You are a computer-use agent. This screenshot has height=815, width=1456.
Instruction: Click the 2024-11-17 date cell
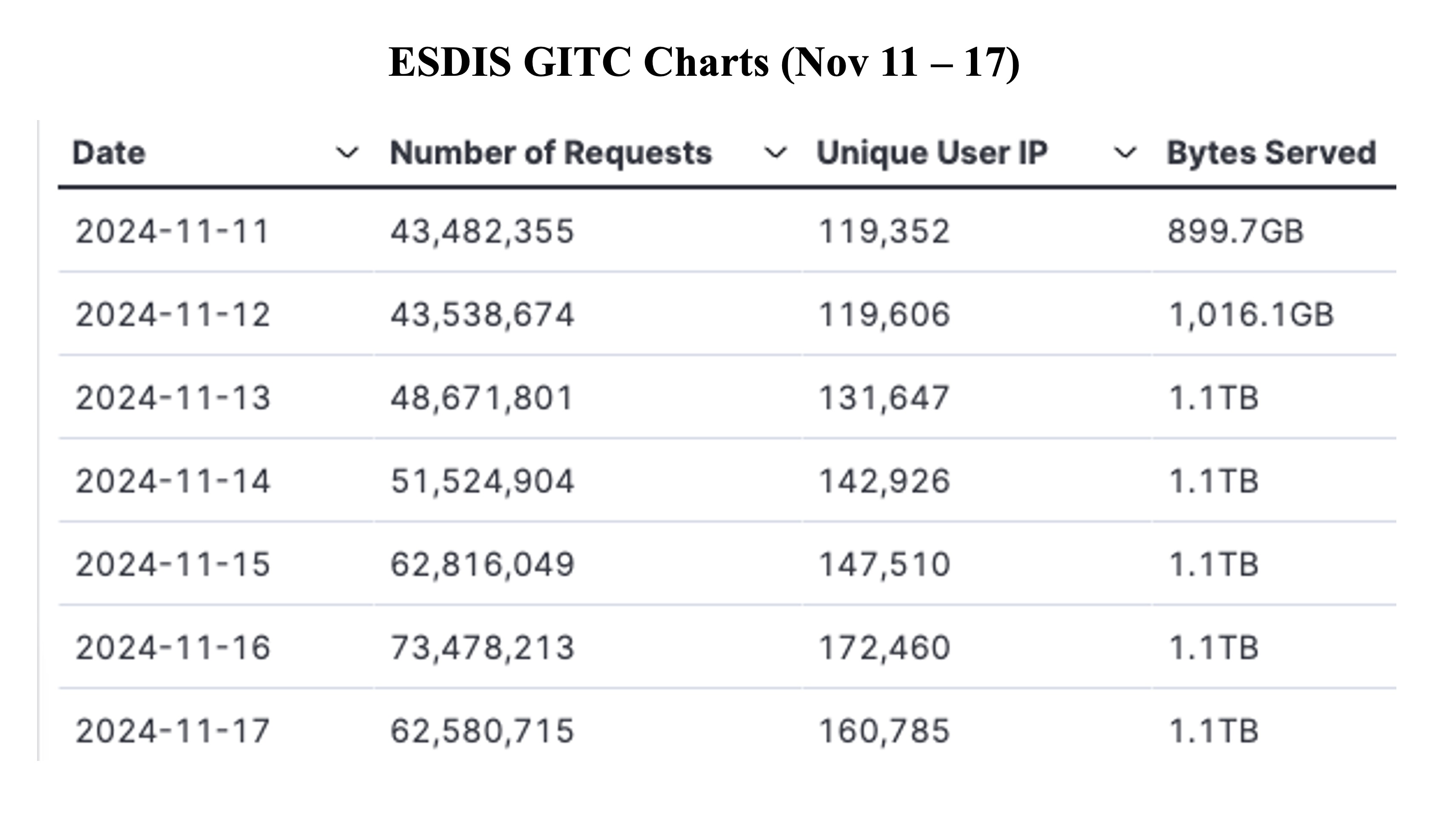pyautogui.click(x=173, y=730)
